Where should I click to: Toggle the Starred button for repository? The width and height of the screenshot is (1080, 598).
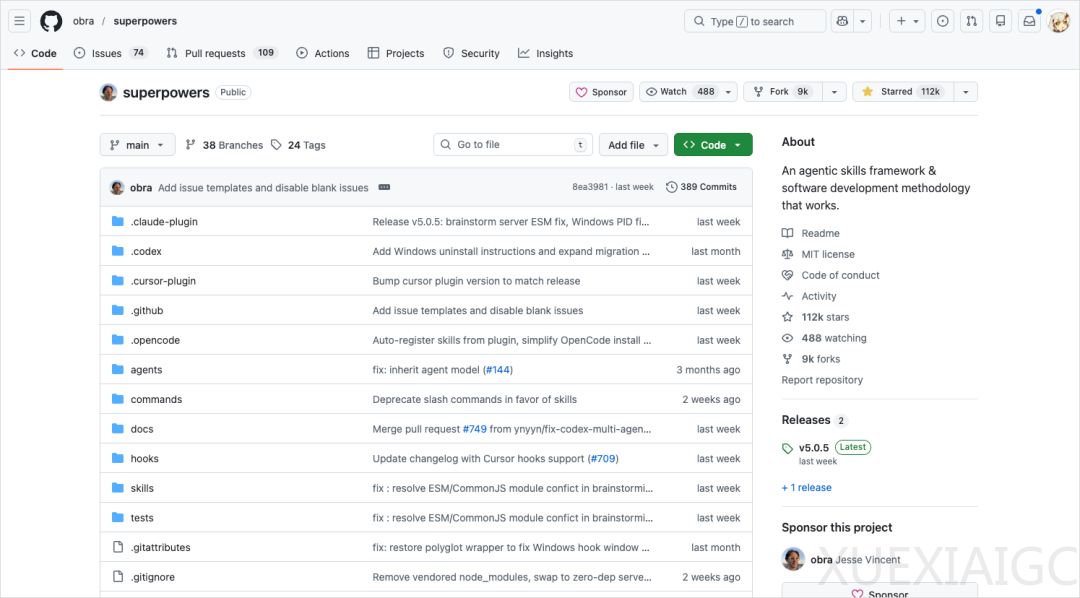[x=902, y=92]
